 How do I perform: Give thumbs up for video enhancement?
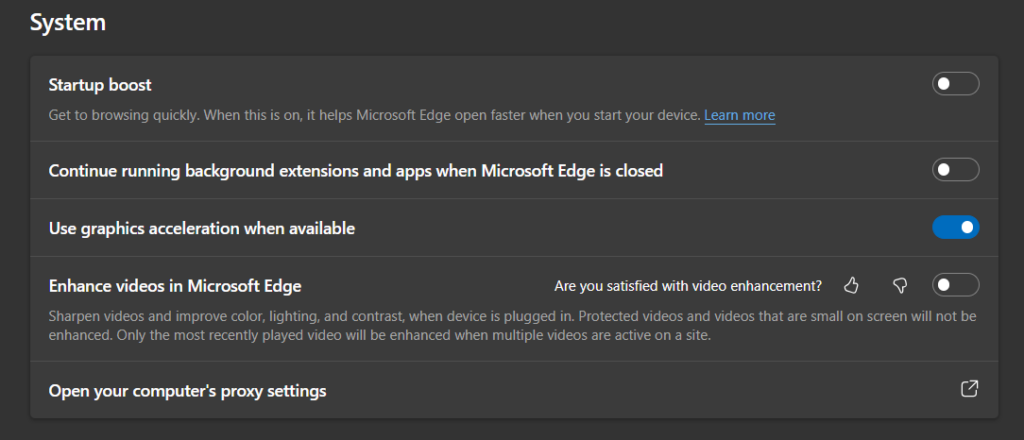tap(850, 285)
